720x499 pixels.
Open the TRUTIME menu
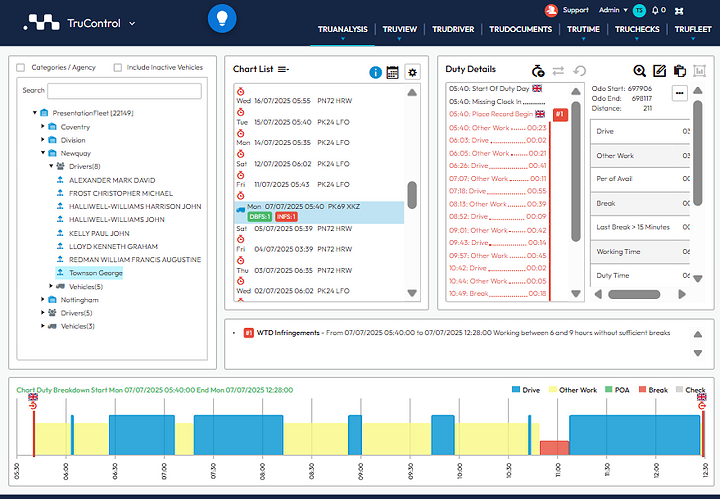tap(583, 29)
